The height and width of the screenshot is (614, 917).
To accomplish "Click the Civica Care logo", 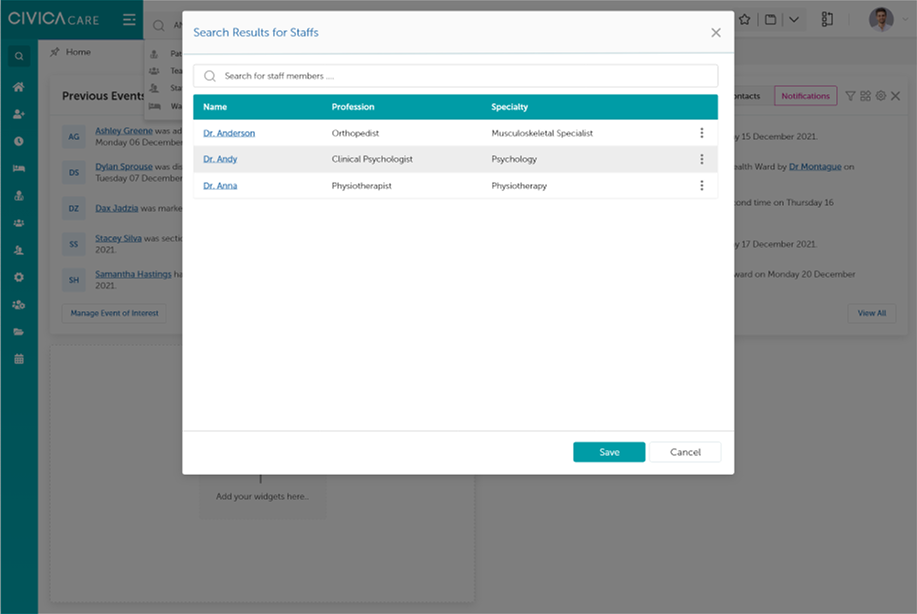I will [x=53, y=19].
